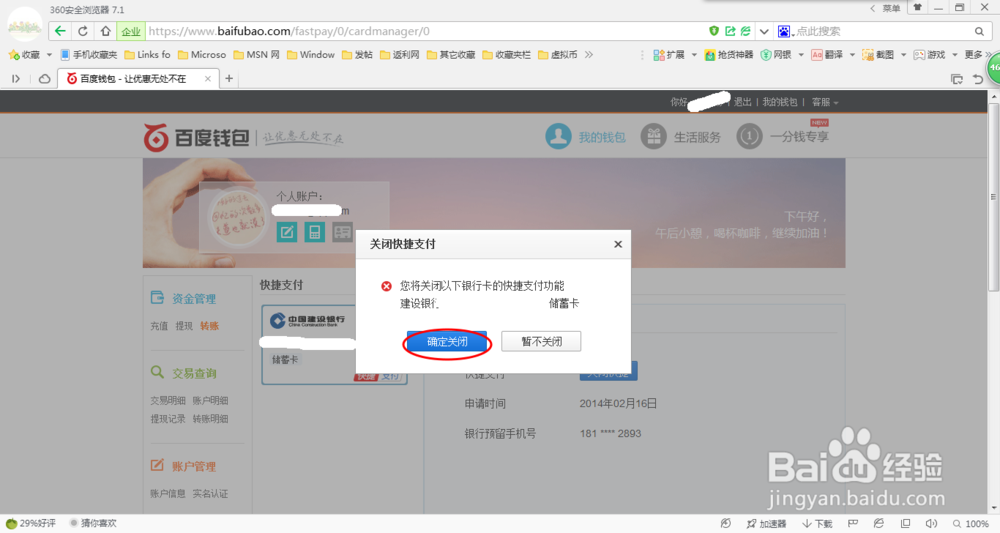
Task: Click the 加速器 status bar item
Action: 766,523
